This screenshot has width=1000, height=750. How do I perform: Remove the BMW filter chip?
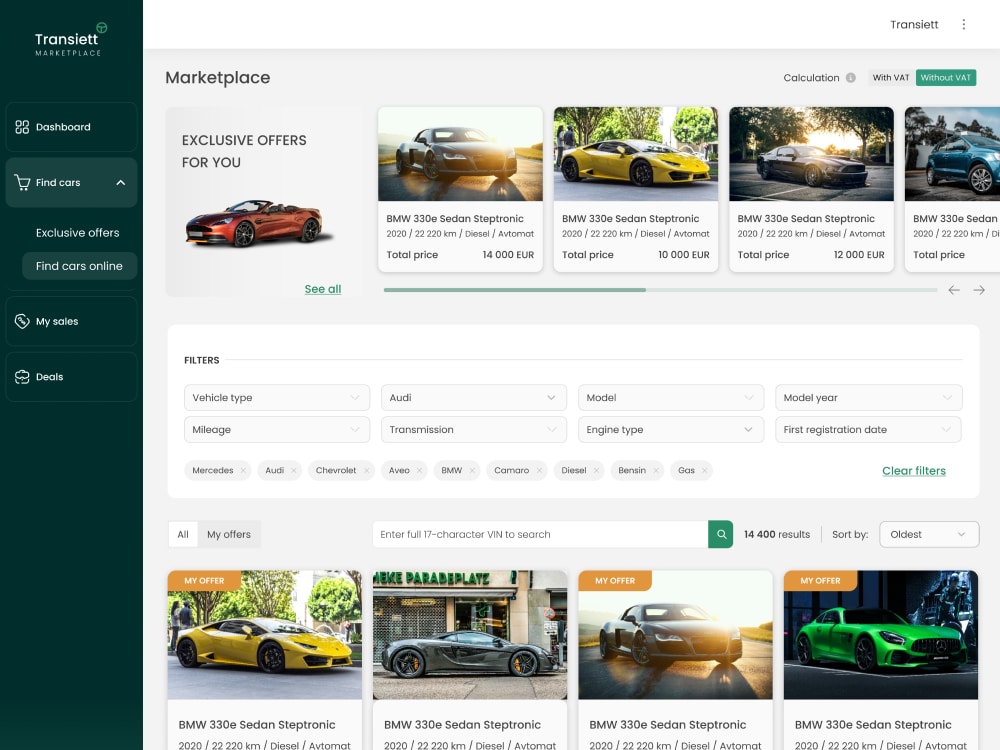tap(472, 471)
